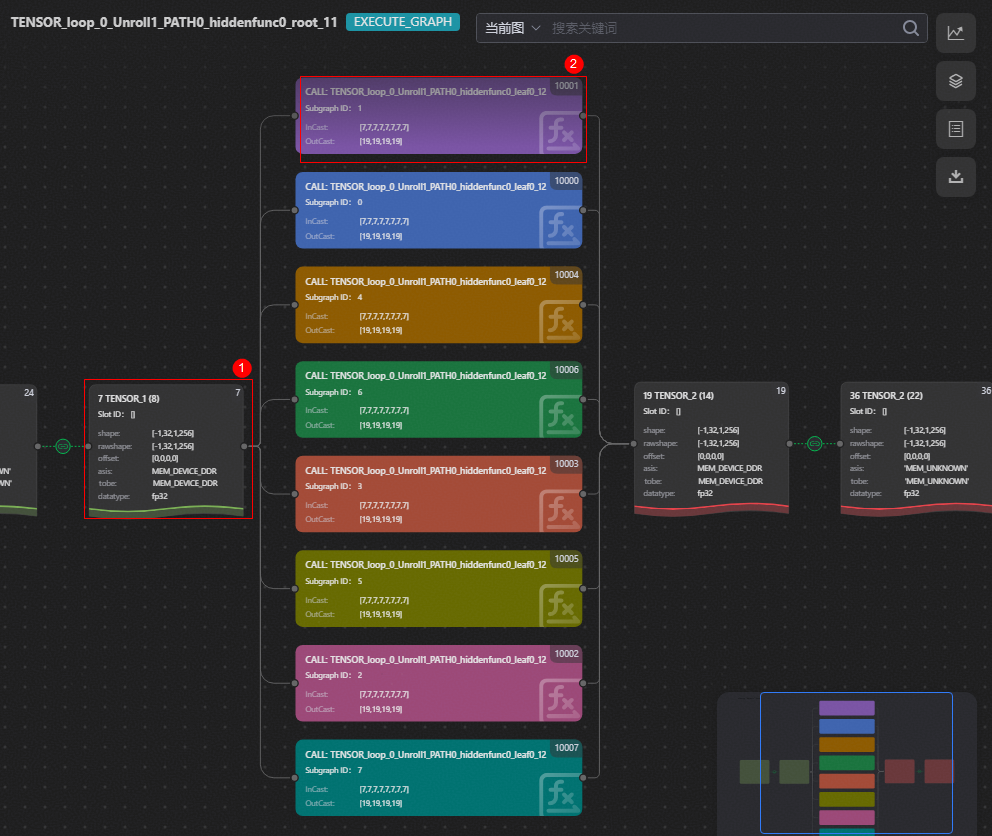Open the 当前图 scope dropdown
Image resolution: width=992 pixels, height=836 pixels.
(x=512, y=29)
